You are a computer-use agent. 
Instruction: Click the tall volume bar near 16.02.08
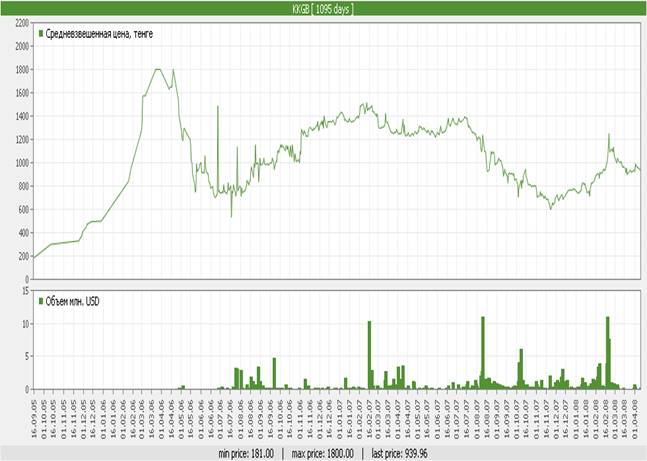coord(607,353)
